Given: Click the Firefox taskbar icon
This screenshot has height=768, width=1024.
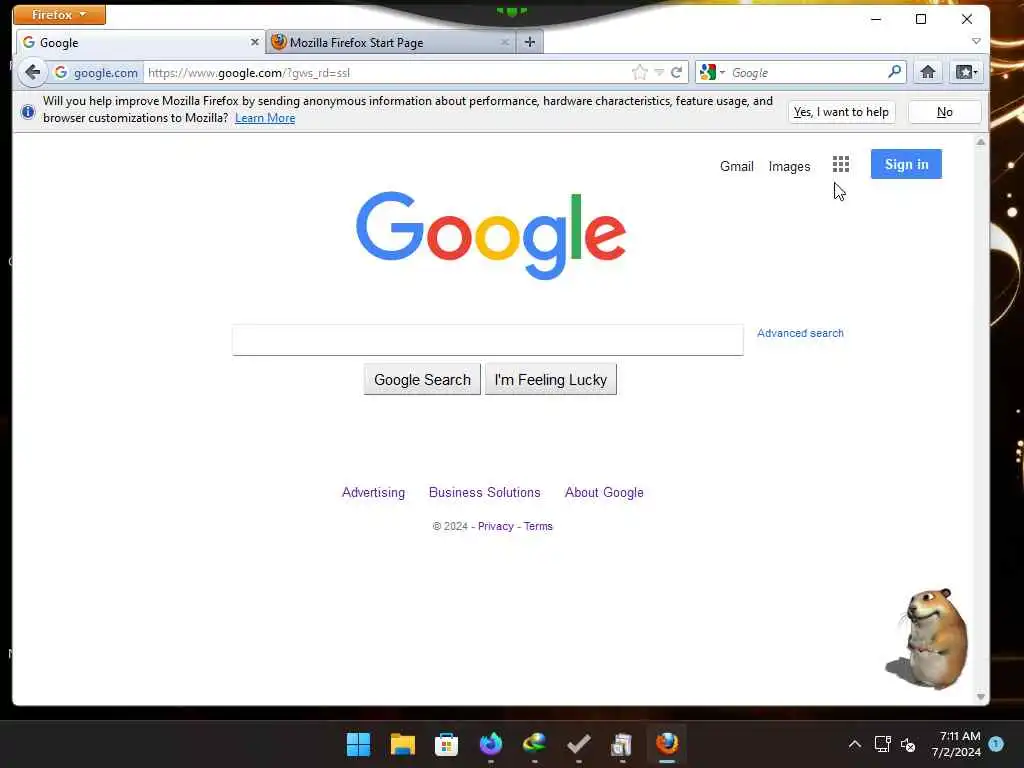Looking at the screenshot, I should [x=667, y=744].
